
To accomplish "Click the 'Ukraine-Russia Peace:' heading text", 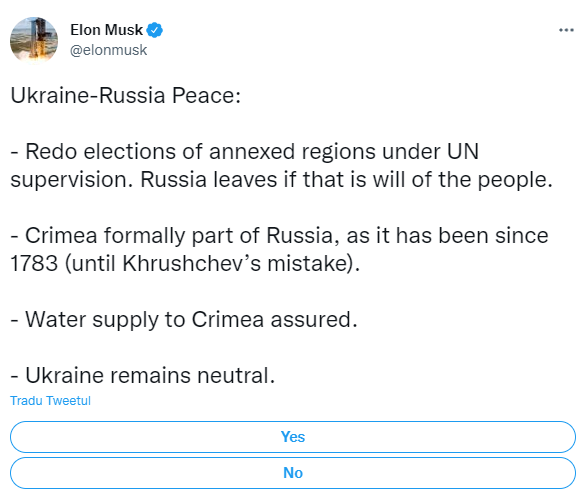I will 126,96.
